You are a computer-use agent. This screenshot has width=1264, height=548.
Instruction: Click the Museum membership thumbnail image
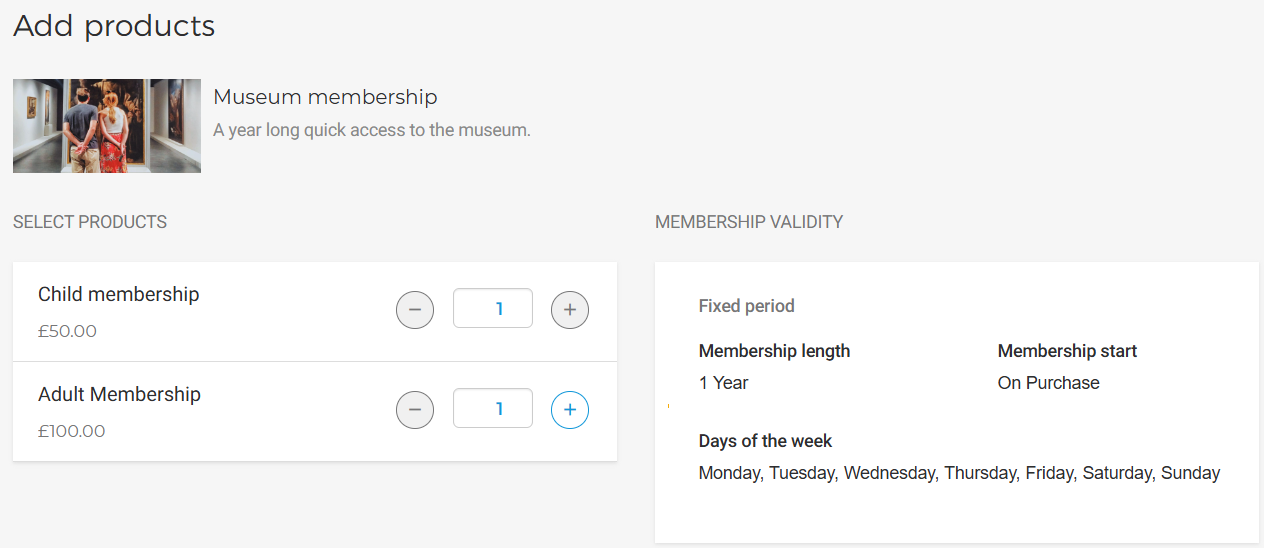click(x=107, y=126)
